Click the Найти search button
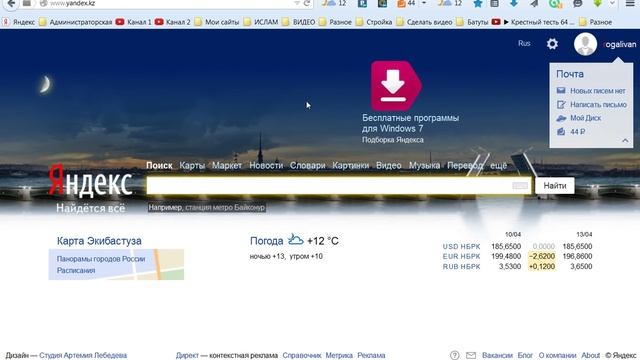The image size is (640, 360). (x=555, y=186)
